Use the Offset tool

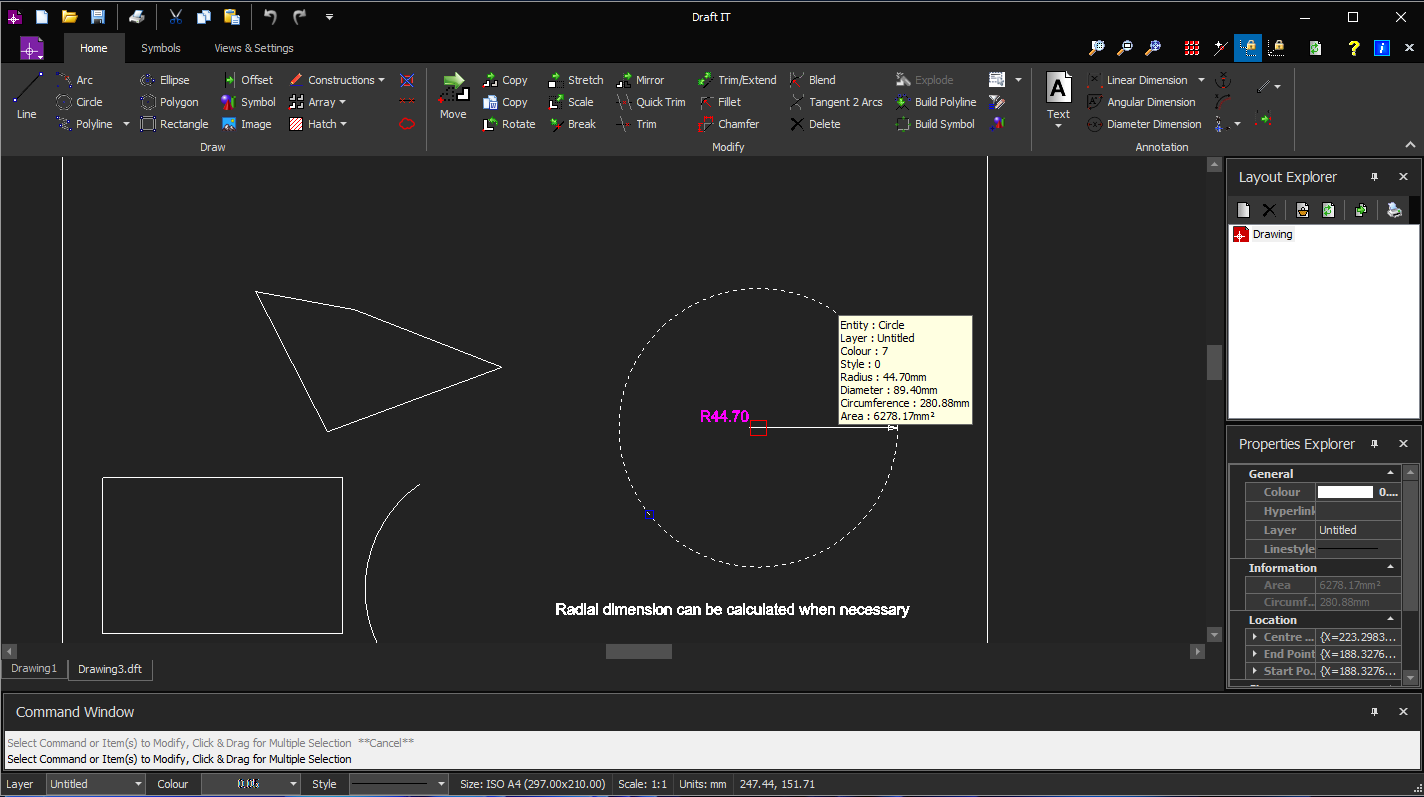tap(247, 80)
